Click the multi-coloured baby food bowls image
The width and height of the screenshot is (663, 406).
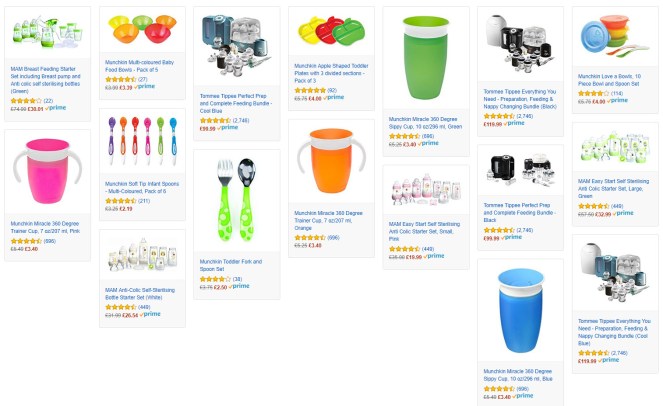point(142,29)
